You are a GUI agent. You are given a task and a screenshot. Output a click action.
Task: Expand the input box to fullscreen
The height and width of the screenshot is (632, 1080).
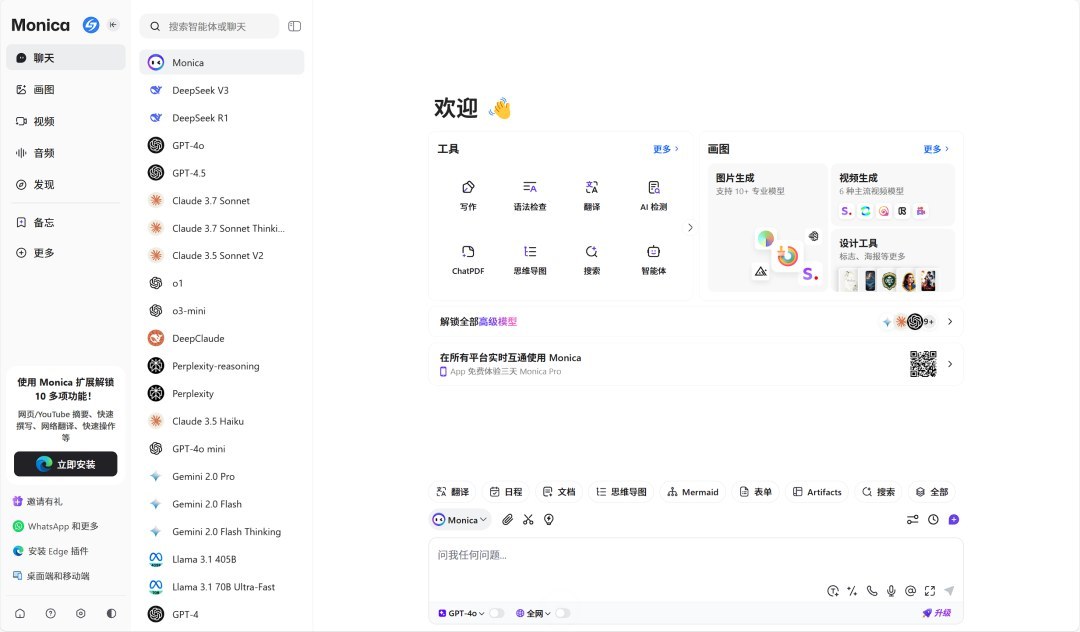[930, 591]
